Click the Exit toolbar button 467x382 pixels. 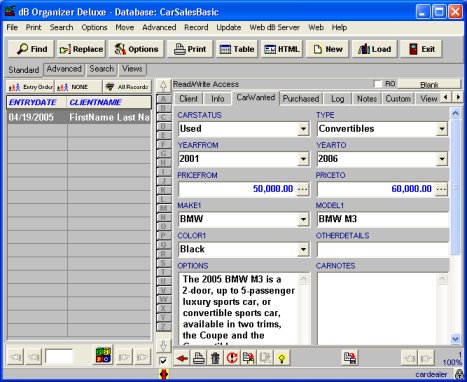(x=421, y=49)
